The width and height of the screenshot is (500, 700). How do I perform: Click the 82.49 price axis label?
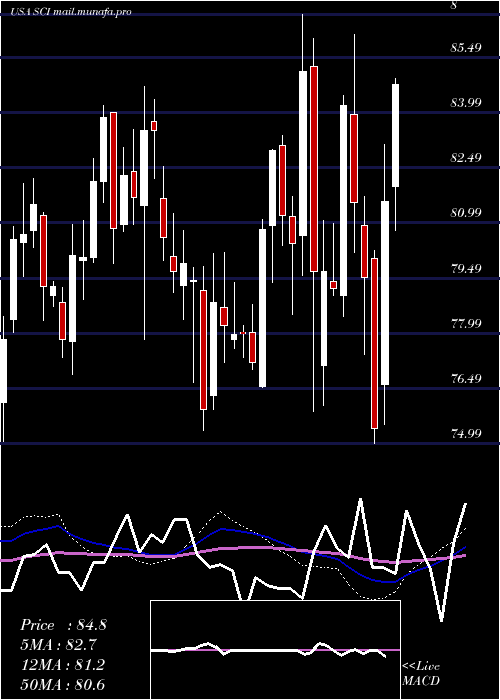pos(467,158)
